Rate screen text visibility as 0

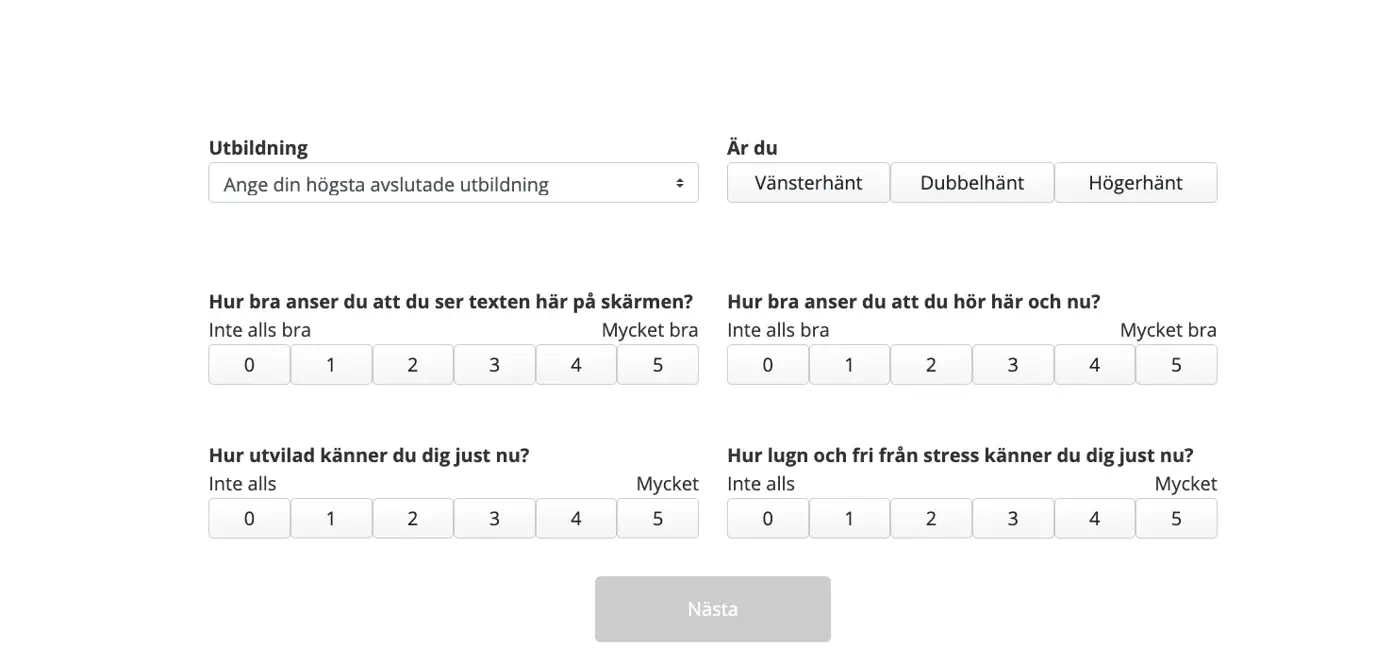point(249,365)
